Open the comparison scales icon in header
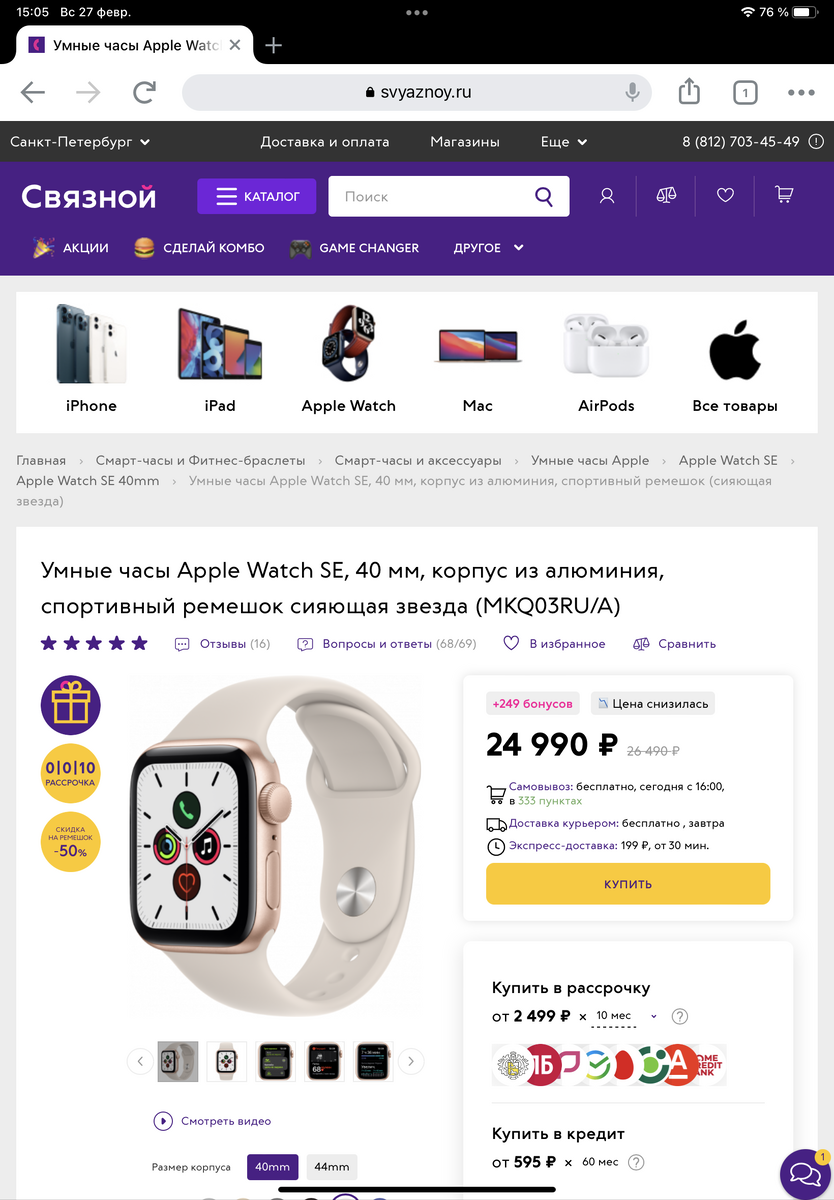Screen dimensions: 834x1200 (666, 196)
